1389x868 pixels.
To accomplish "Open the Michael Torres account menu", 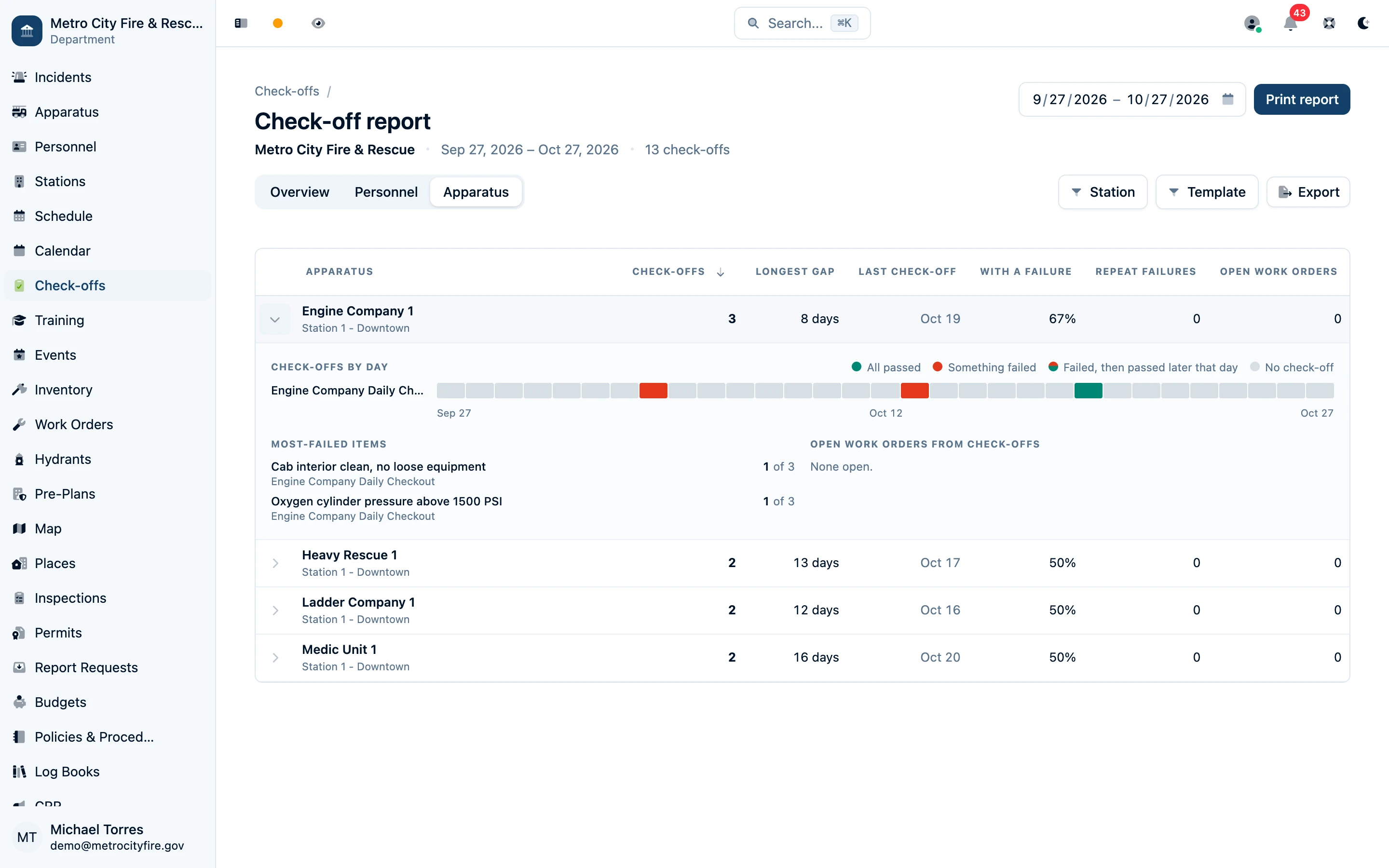I will pyautogui.click(x=108, y=837).
